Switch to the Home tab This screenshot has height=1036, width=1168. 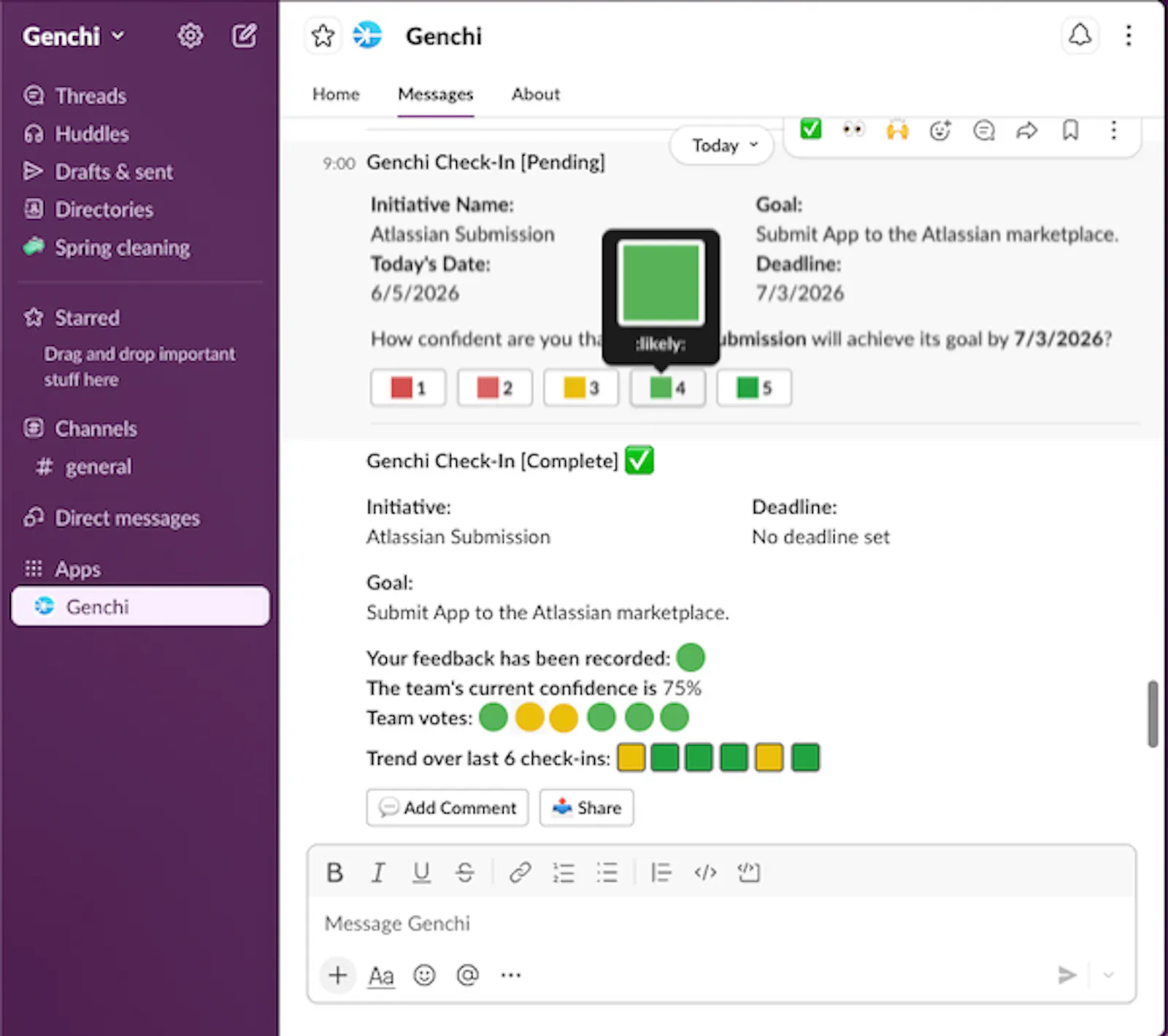tap(336, 94)
